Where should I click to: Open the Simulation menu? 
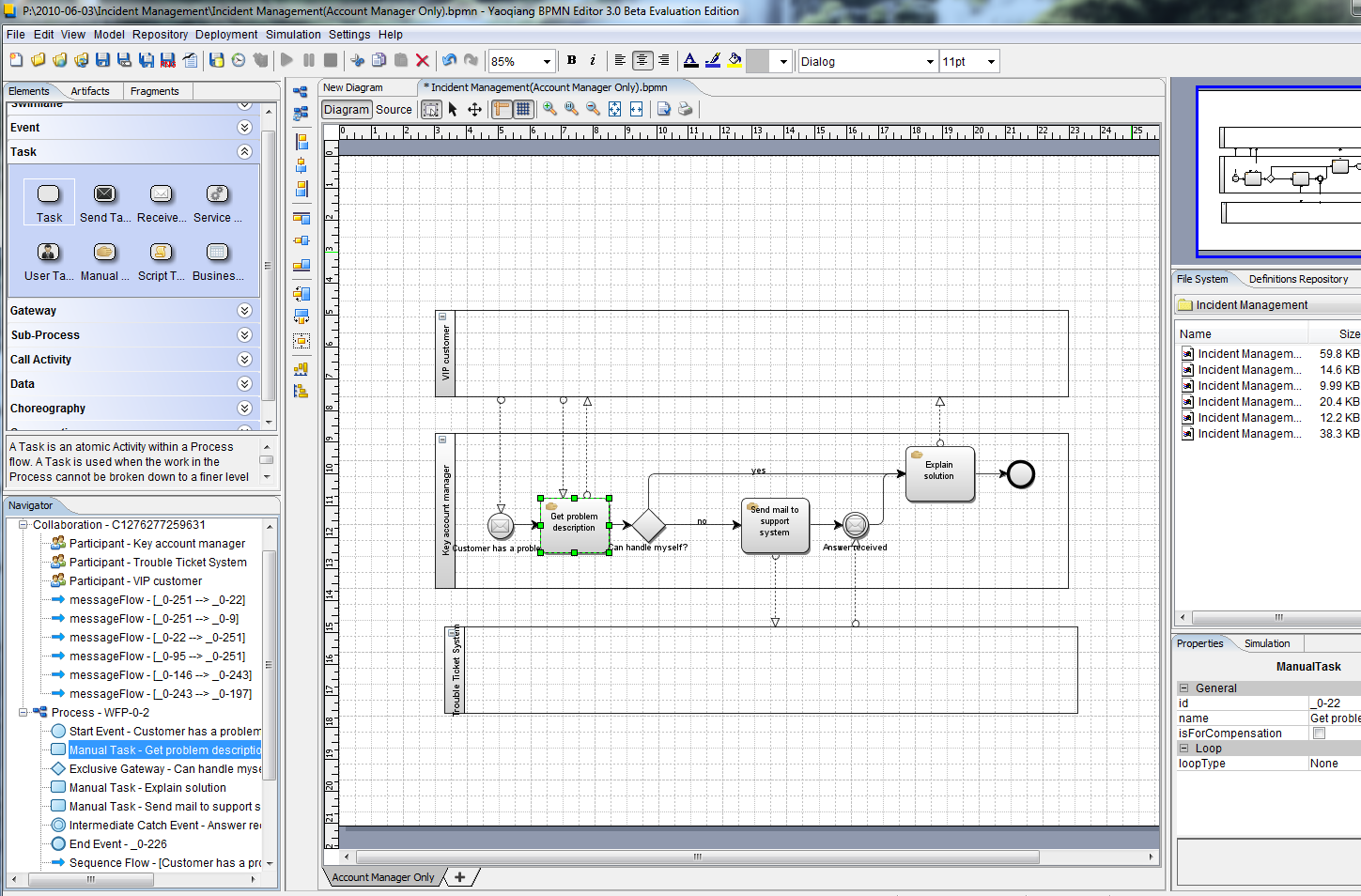point(293,35)
